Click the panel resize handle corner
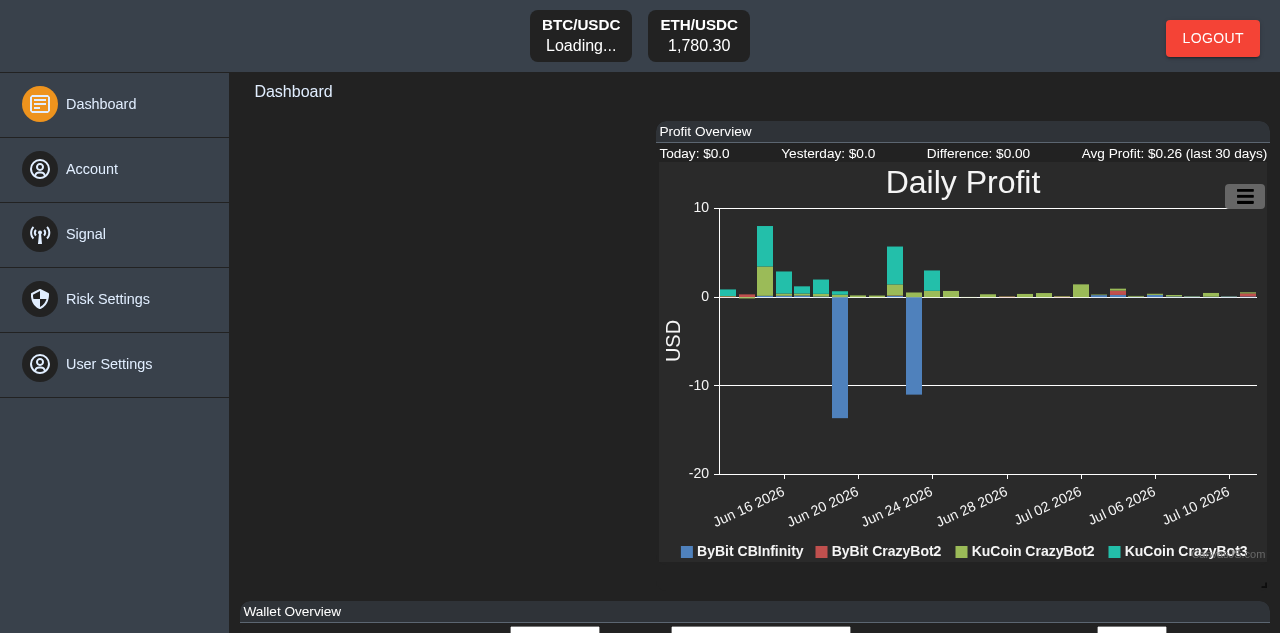This screenshot has height=633, width=1280. coord(1264,584)
